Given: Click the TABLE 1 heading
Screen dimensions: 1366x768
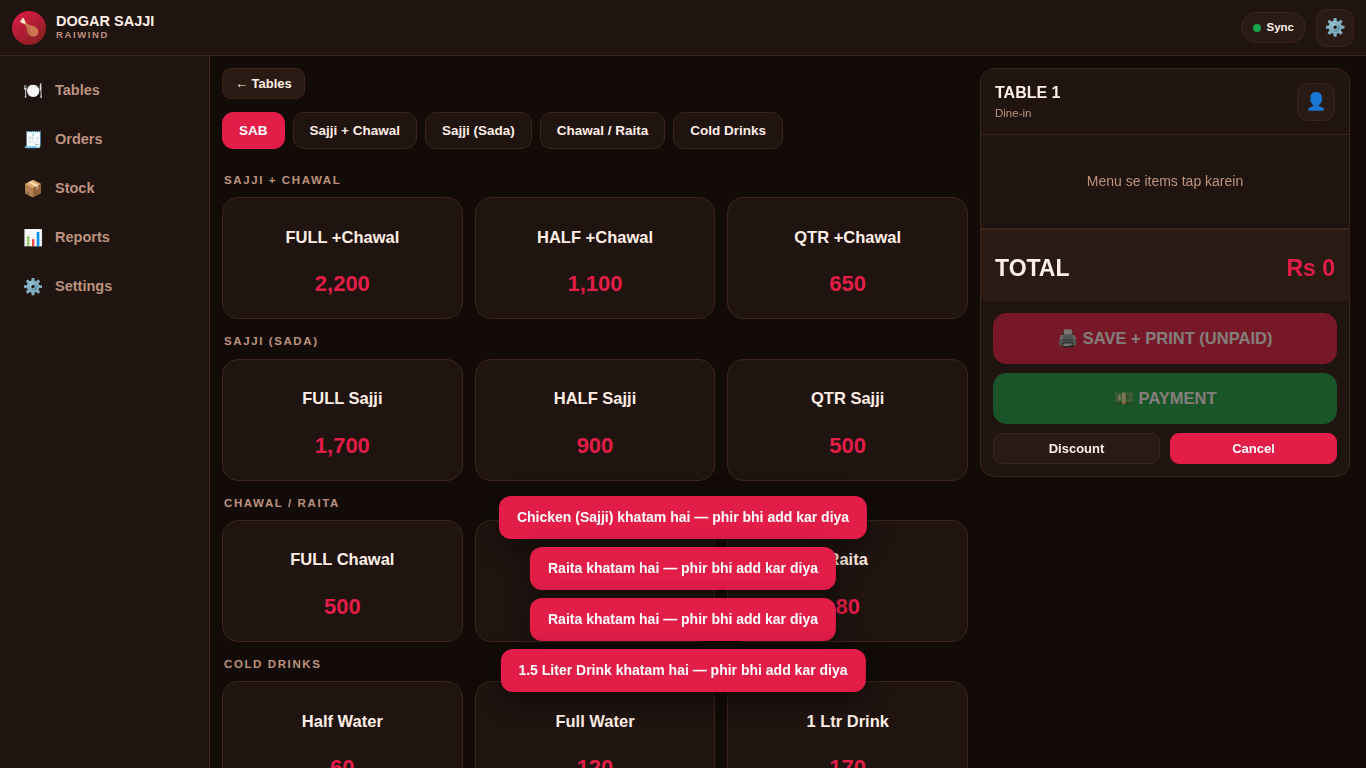Looking at the screenshot, I should point(1028,93).
